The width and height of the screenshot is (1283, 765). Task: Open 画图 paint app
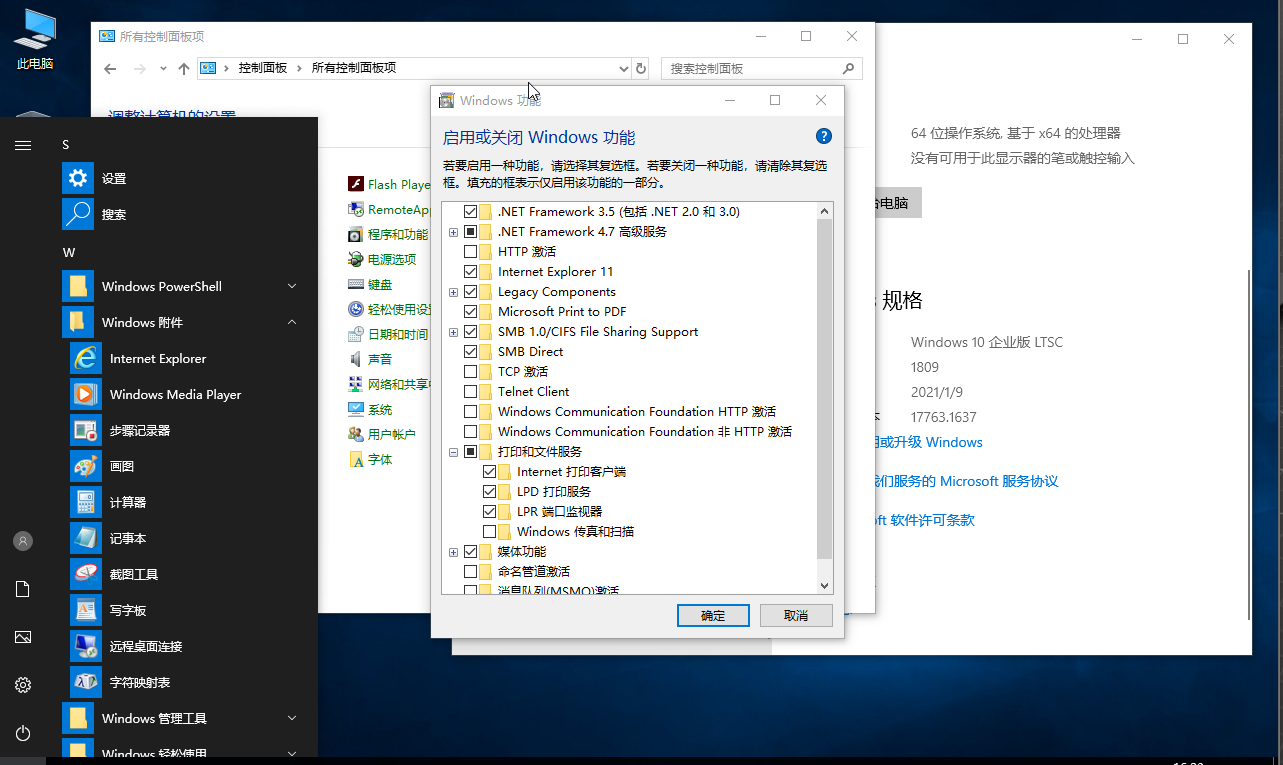[86, 466]
